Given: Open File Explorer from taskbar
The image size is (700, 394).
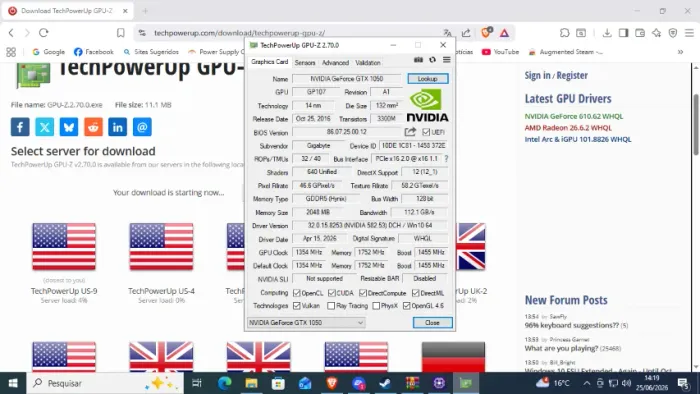Looking at the screenshot, I should click(x=251, y=383).
